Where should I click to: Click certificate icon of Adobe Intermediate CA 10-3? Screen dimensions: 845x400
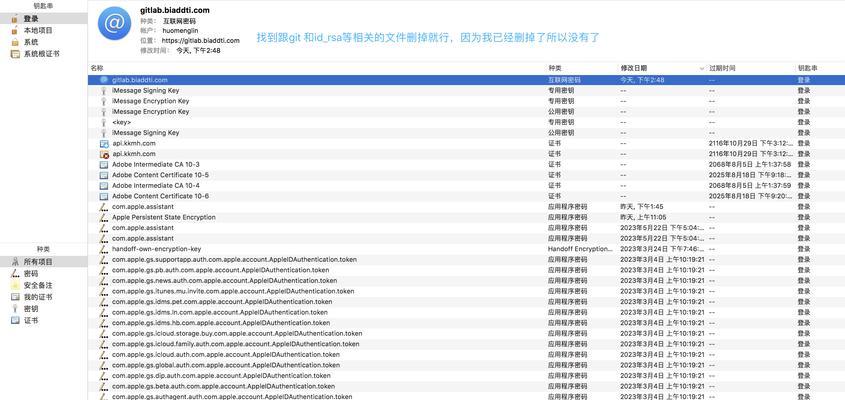coord(104,164)
